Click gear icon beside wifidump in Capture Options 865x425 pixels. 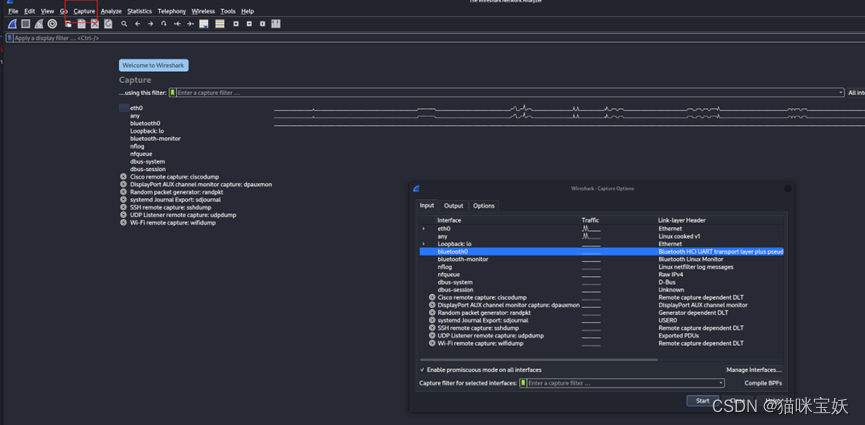point(432,343)
